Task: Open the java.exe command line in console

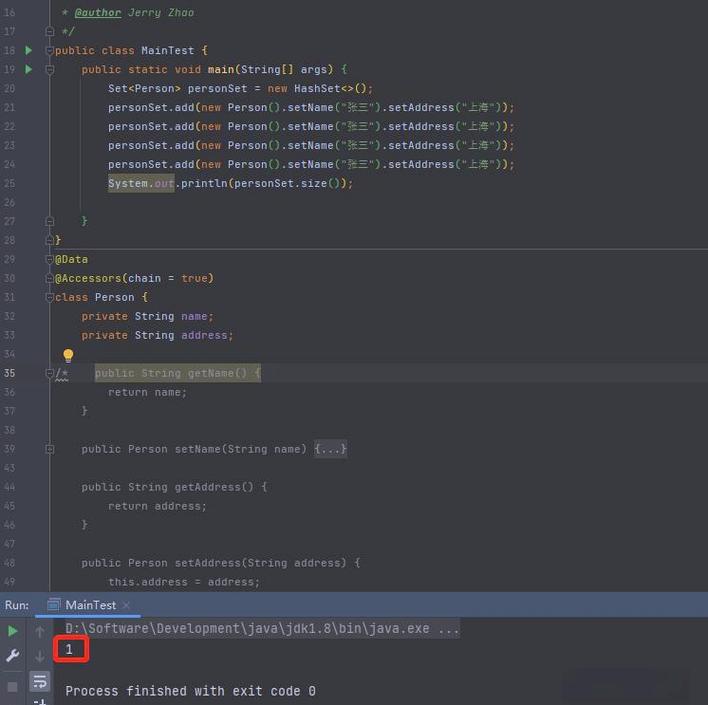Action: point(262,628)
